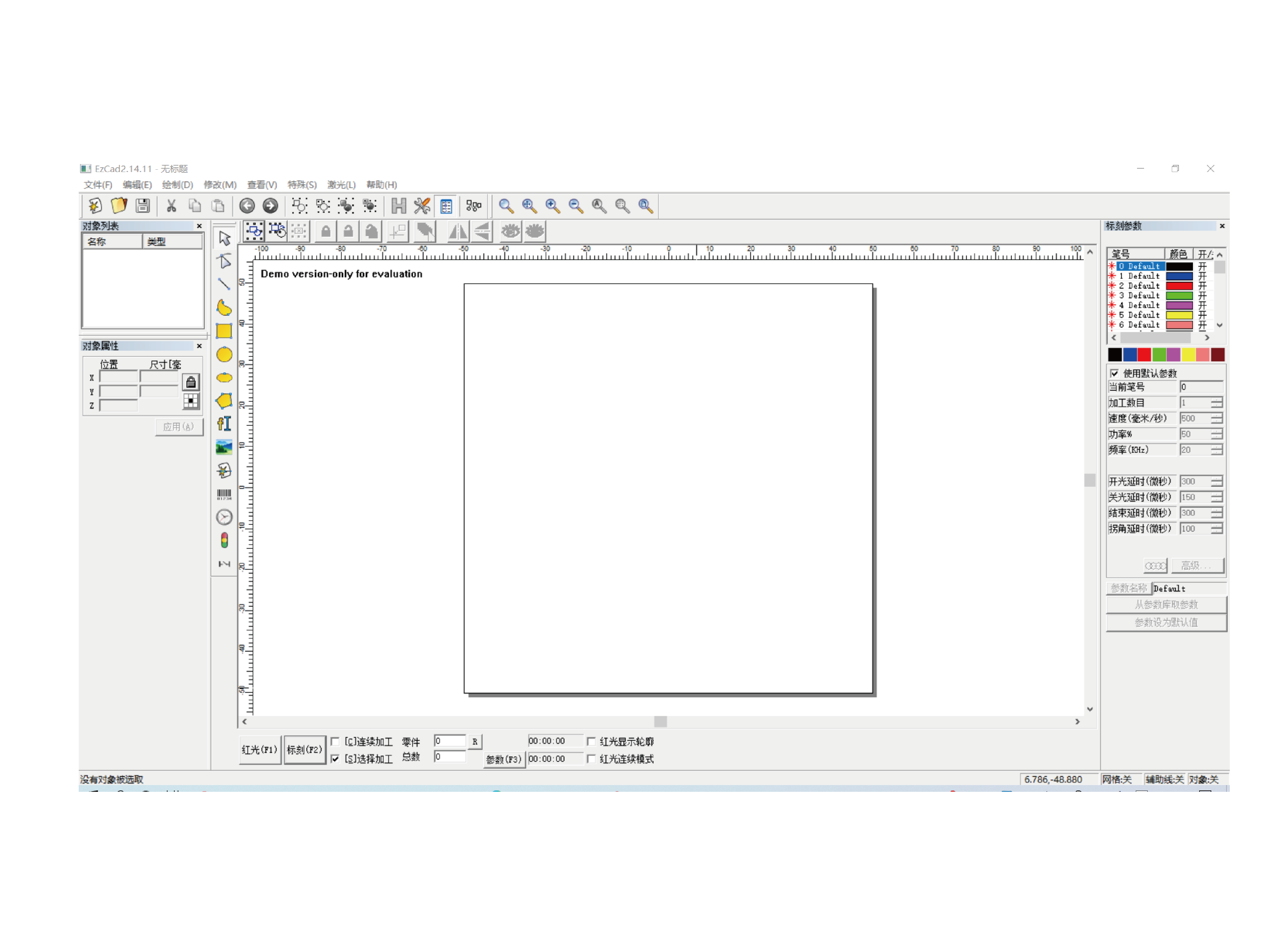The image size is (1288, 952).
Task: Open the 绘制(D) menu
Action: (x=177, y=185)
